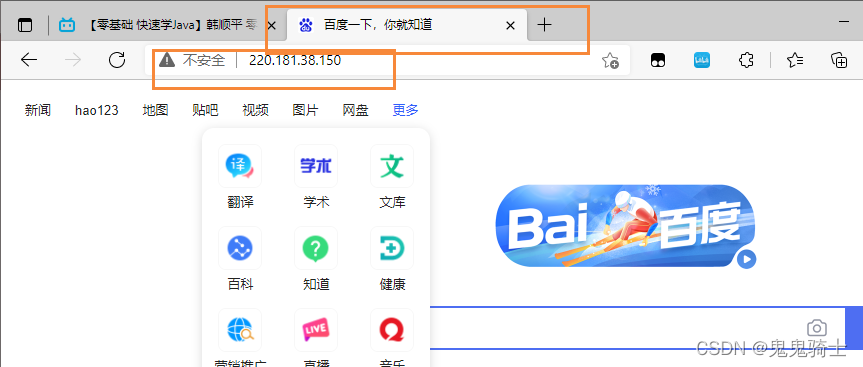Close the 韩顺平 Java tab
This screenshot has width=863, height=367.
point(271,25)
